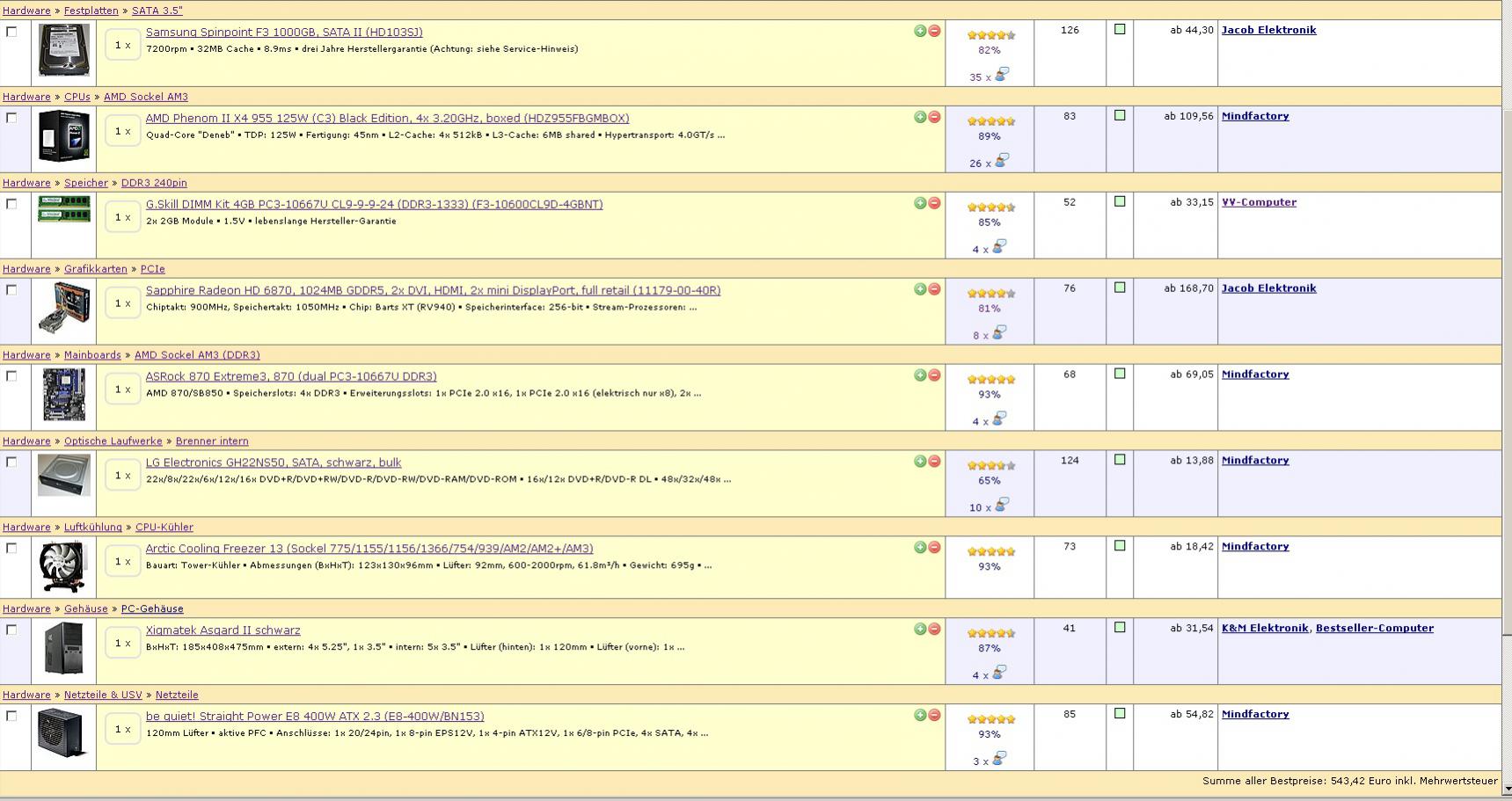
Task: Click green plus for ASRock 870 Extreme3
Action: click(x=920, y=375)
